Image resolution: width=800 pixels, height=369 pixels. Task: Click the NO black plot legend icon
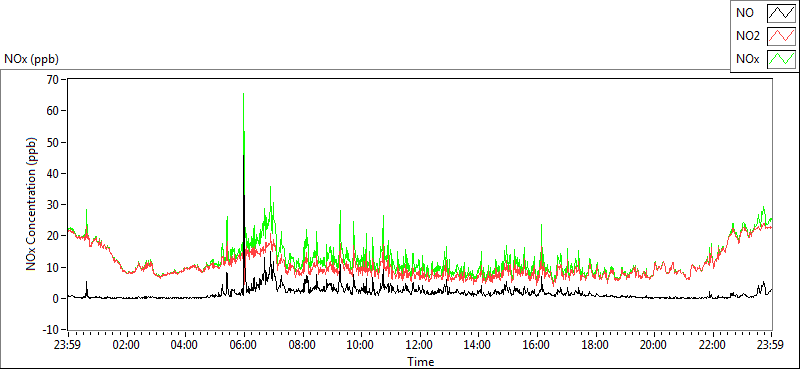tap(782, 13)
